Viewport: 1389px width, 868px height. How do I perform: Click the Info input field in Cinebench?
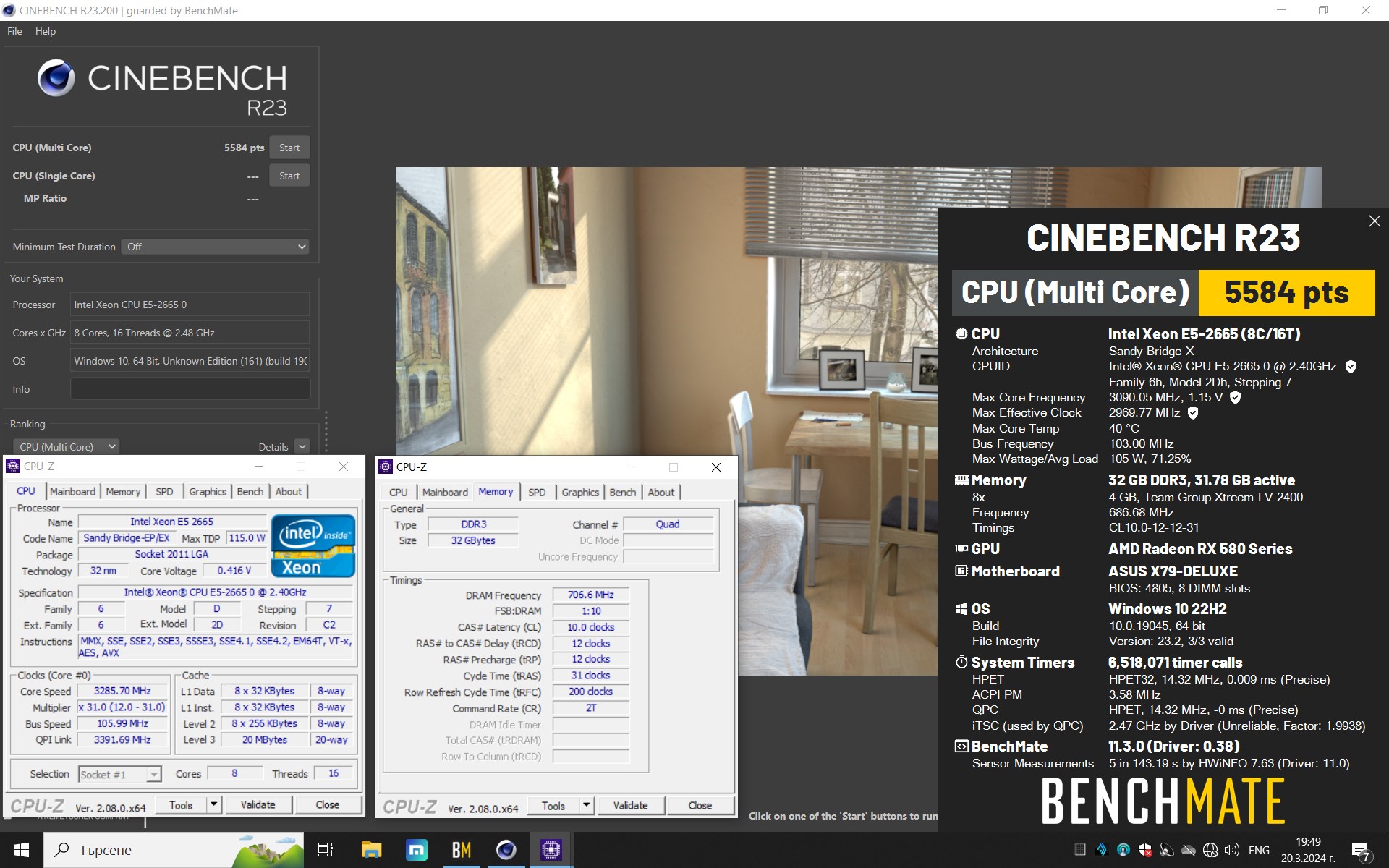click(x=190, y=389)
